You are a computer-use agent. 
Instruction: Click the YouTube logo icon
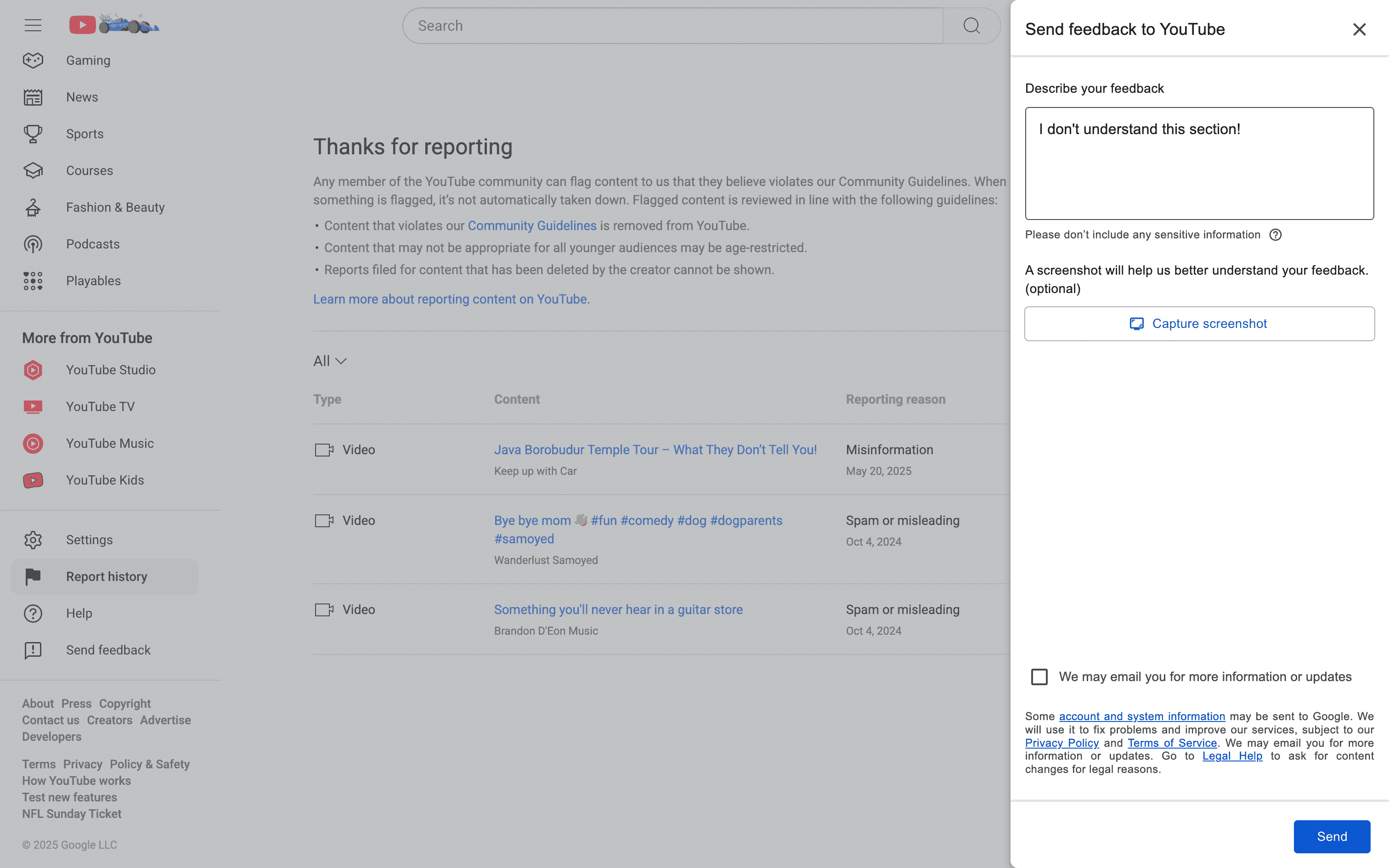tap(83, 25)
